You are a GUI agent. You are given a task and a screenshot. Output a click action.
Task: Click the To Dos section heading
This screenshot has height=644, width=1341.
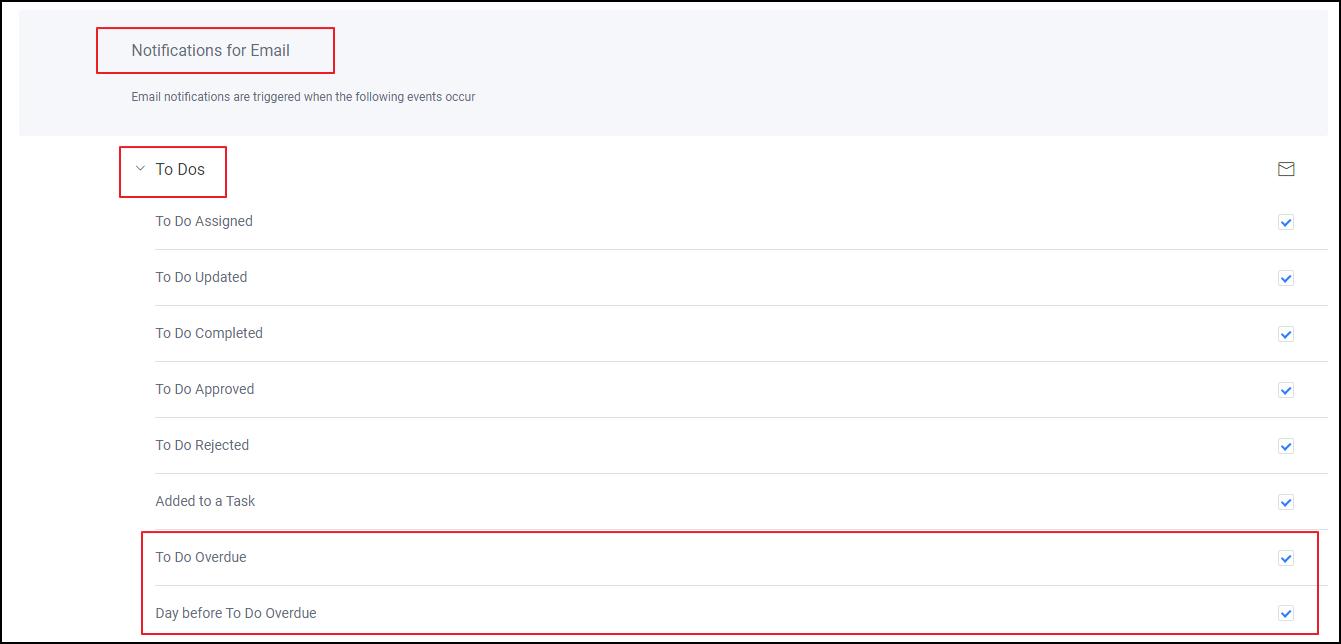click(x=180, y=170)
